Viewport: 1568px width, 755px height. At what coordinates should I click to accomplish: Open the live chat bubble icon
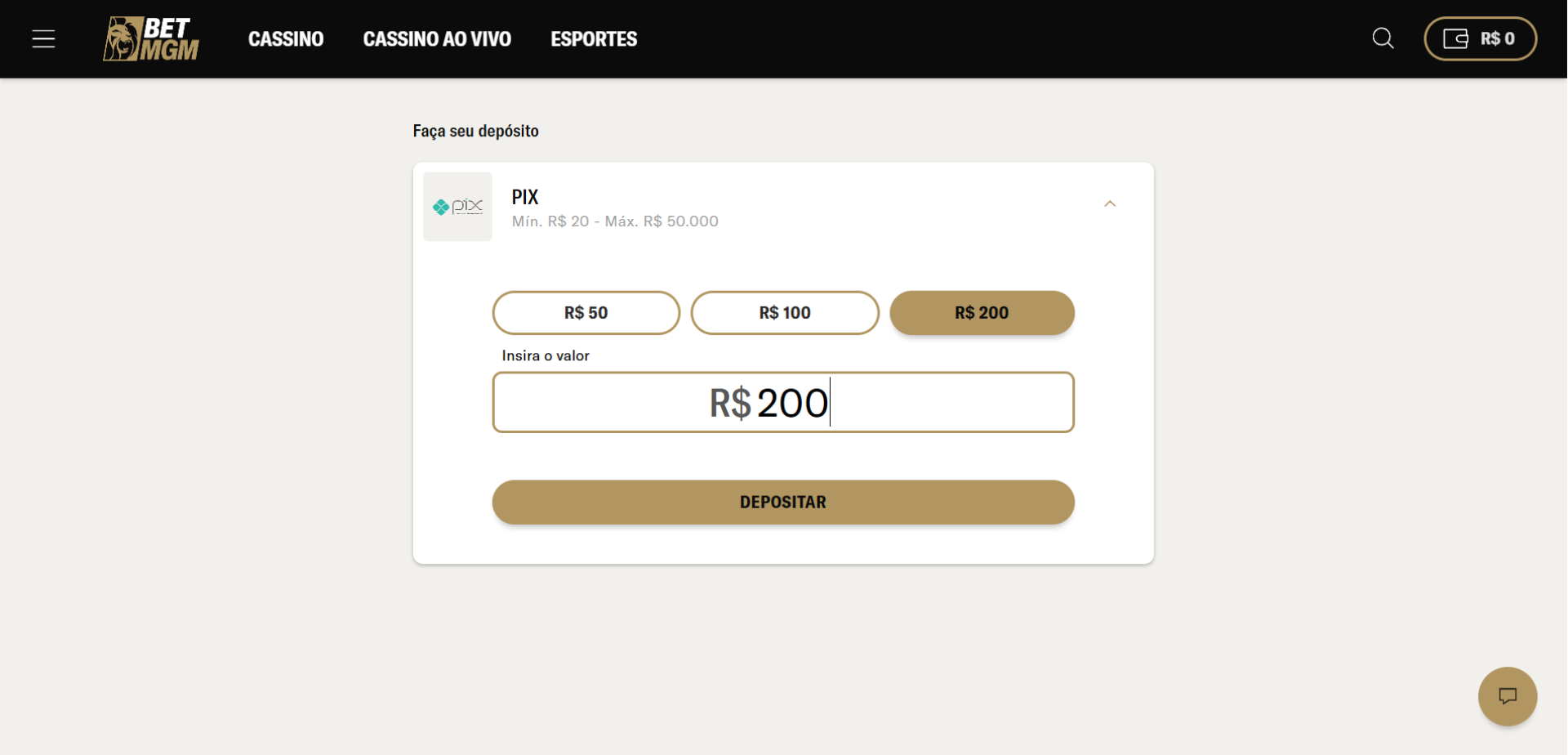pyautogui.click(x=1507, y=696)
